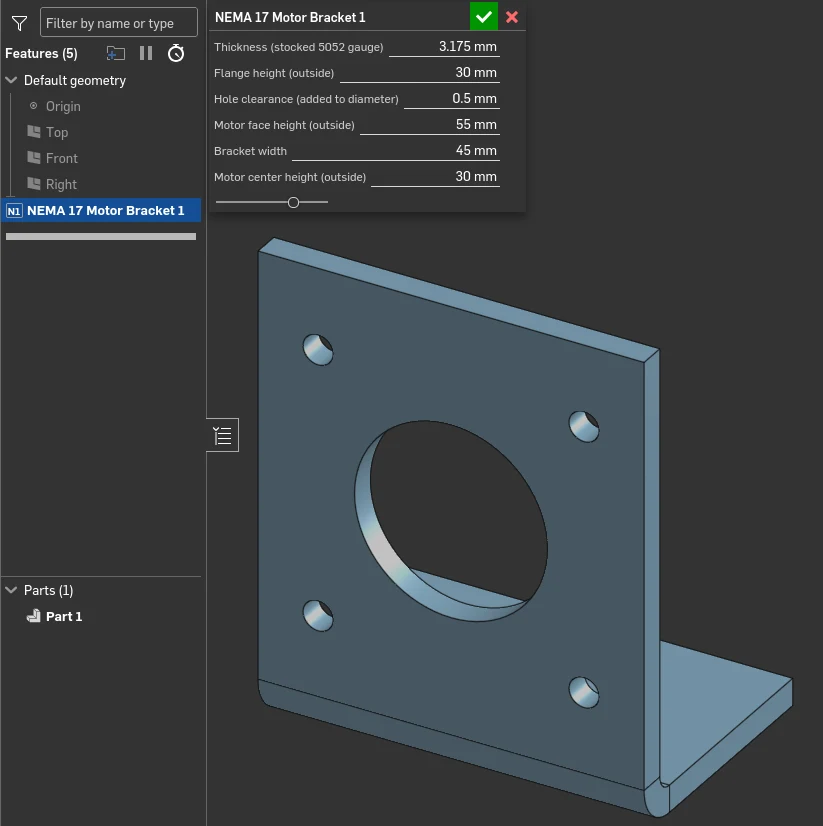Select NEMA 17 Motor Bracket 1 feature
The width and height of the screenshot is (823, 826).
(101, 211)
